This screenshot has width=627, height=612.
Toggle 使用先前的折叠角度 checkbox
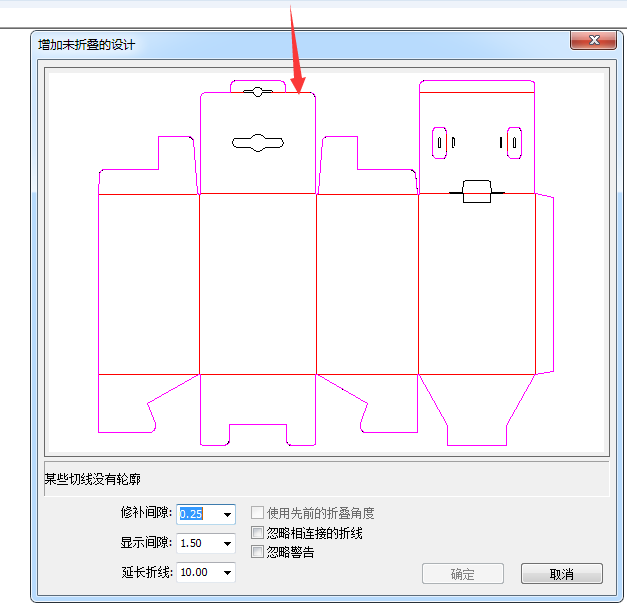[257, 512]
